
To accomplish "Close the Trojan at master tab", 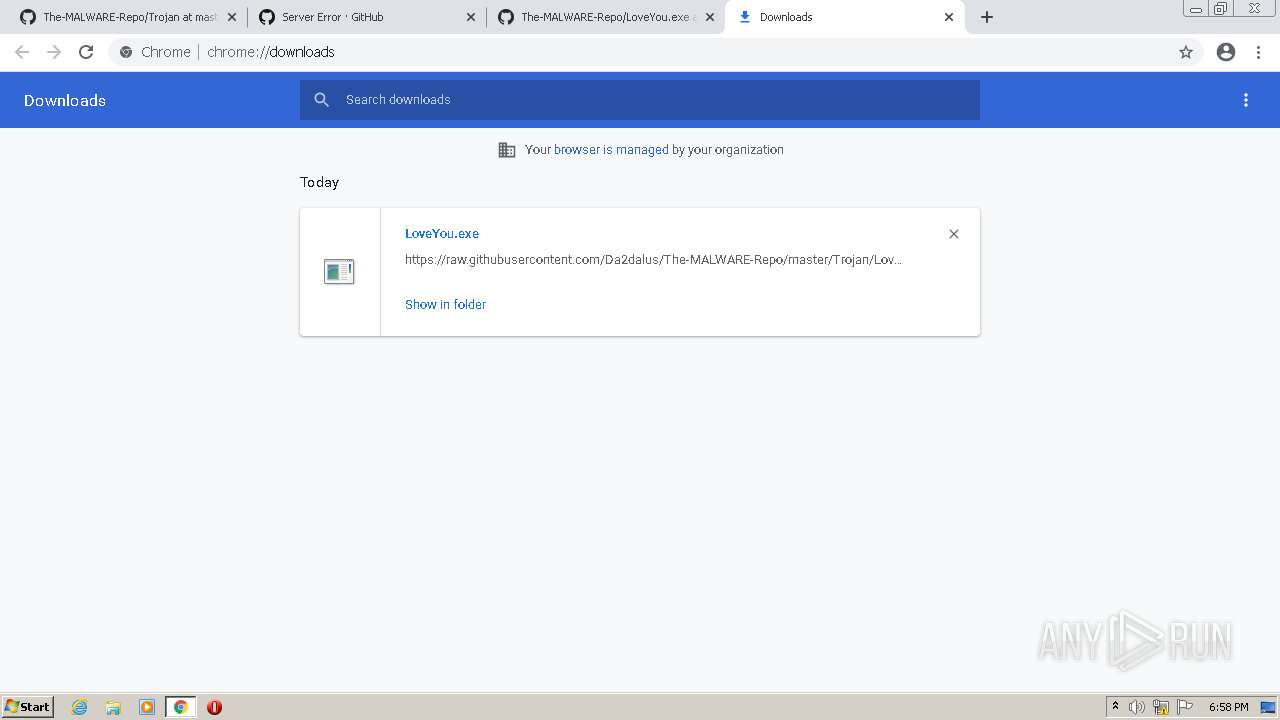I will [x=232, y=17].
